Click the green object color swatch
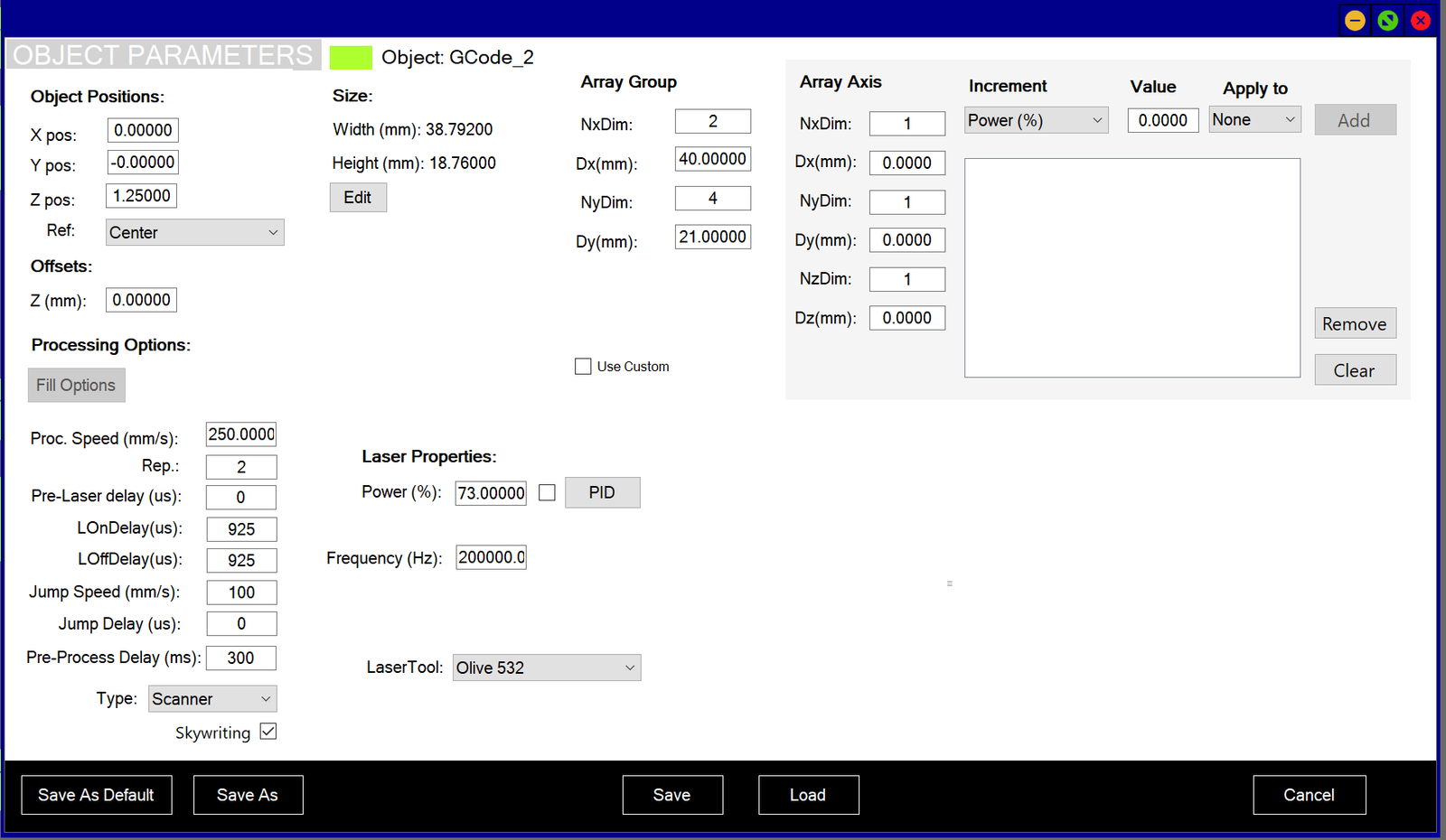The image size is (1446, 840). [351, 58]
